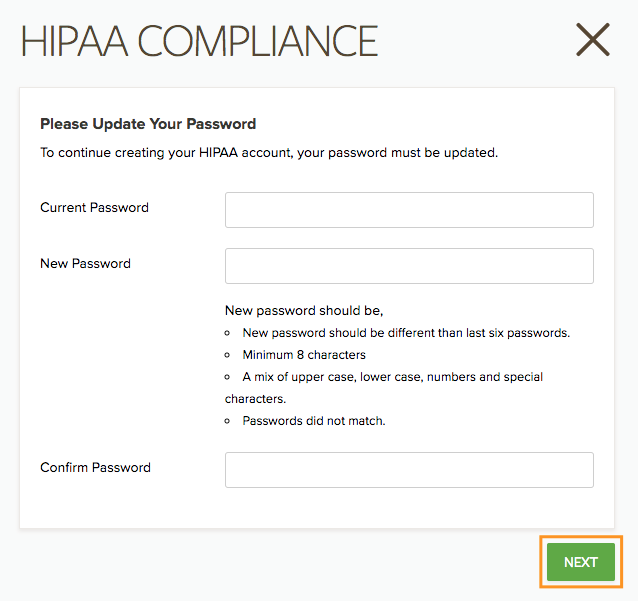The height and width of the screenshot is (601, 638).
Task: Click bullet marker beside Passwords did not match
Action: [229, 421]
